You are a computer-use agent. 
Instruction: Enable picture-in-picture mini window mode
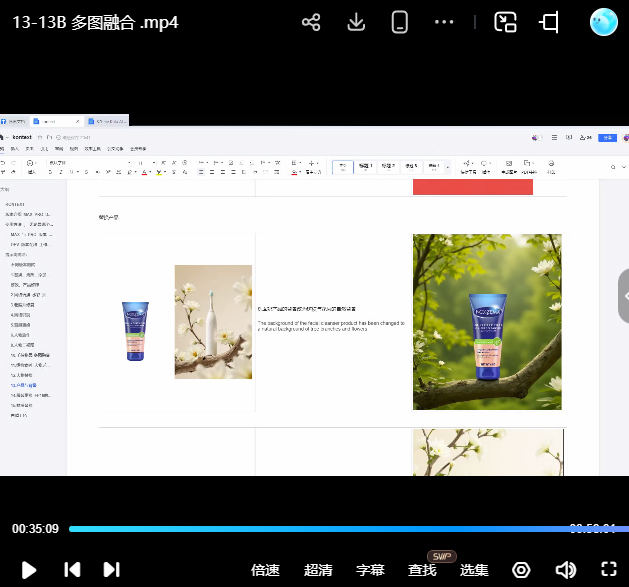coord(506,22)
